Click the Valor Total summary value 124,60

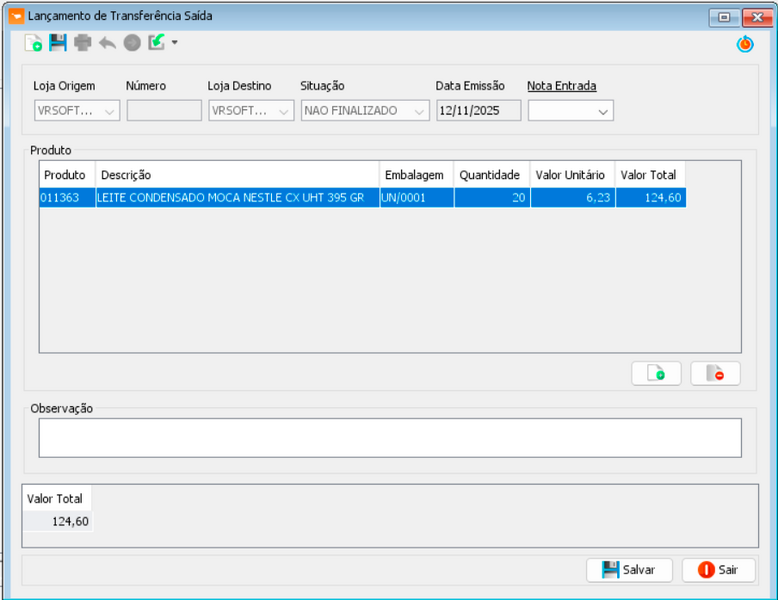[x=58, y=521]
